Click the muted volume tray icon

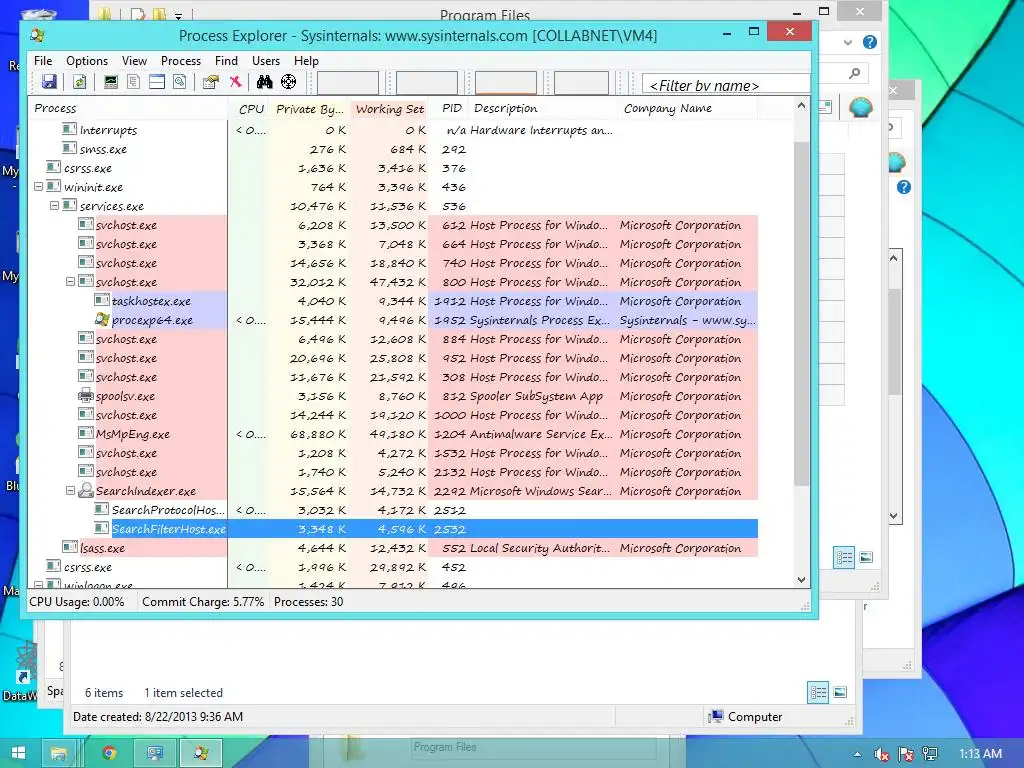pos(882,754)
